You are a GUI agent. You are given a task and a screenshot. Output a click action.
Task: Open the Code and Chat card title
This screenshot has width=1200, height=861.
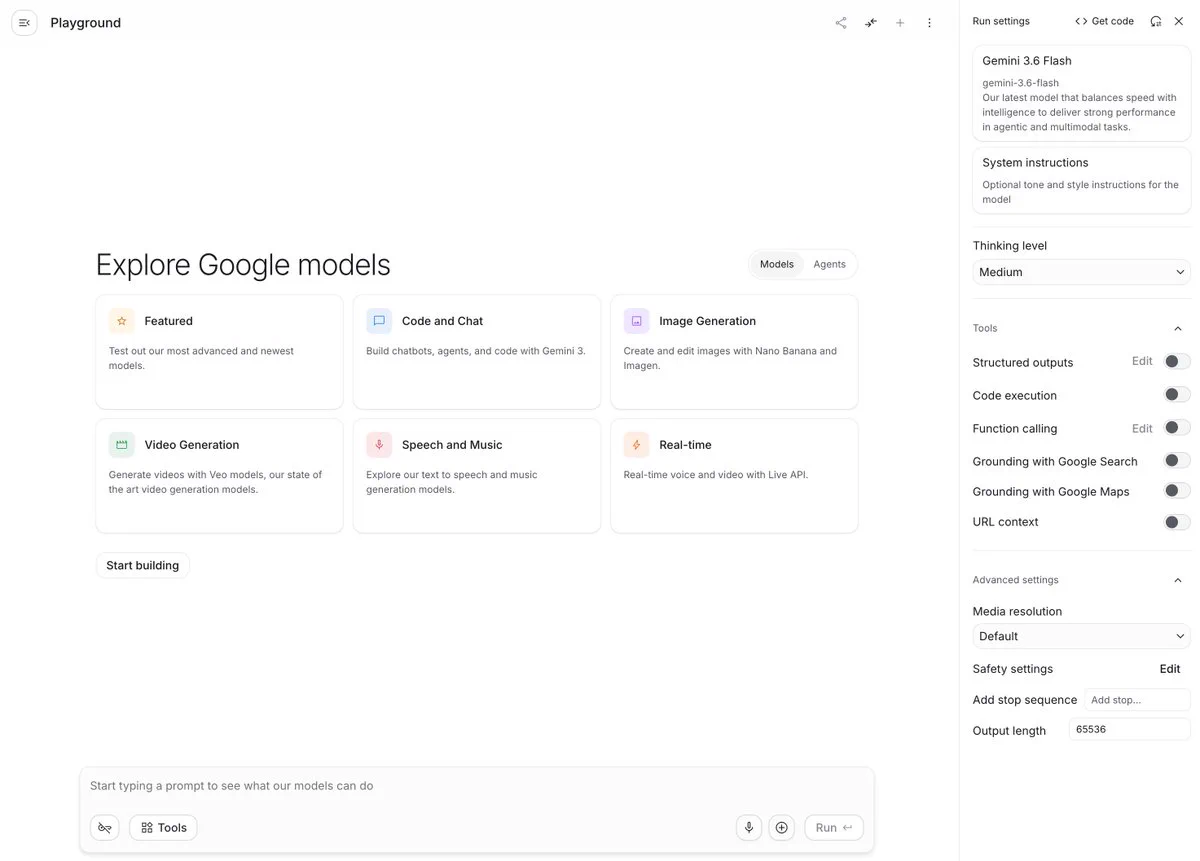coord(442,321)
